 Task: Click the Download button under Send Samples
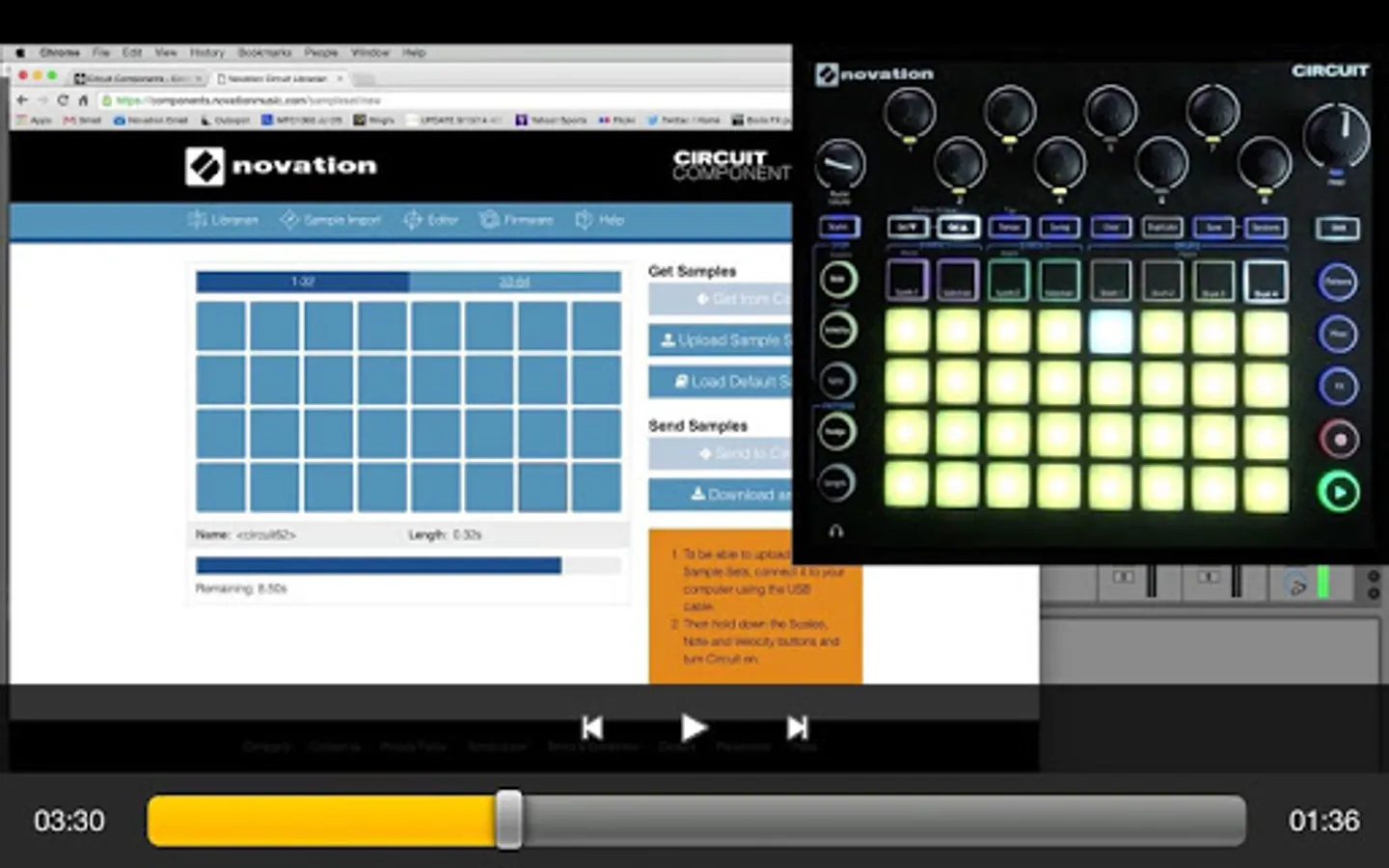click(x=721, y=495)
